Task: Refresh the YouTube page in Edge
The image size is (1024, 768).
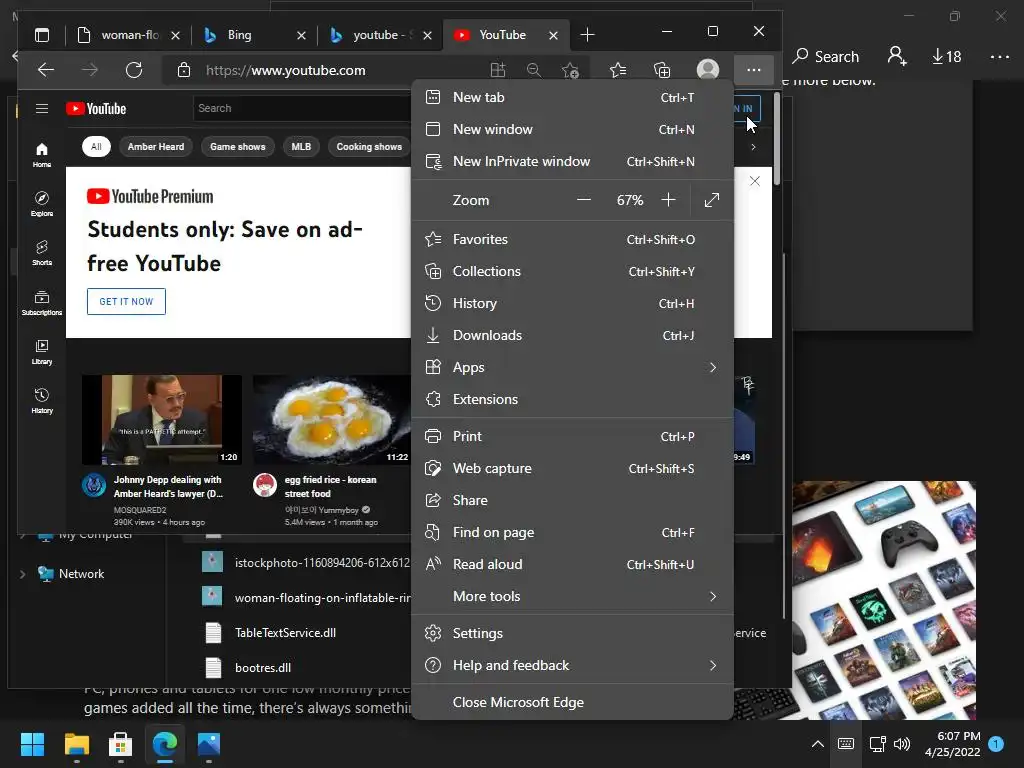Action: [x=134, y=70]
